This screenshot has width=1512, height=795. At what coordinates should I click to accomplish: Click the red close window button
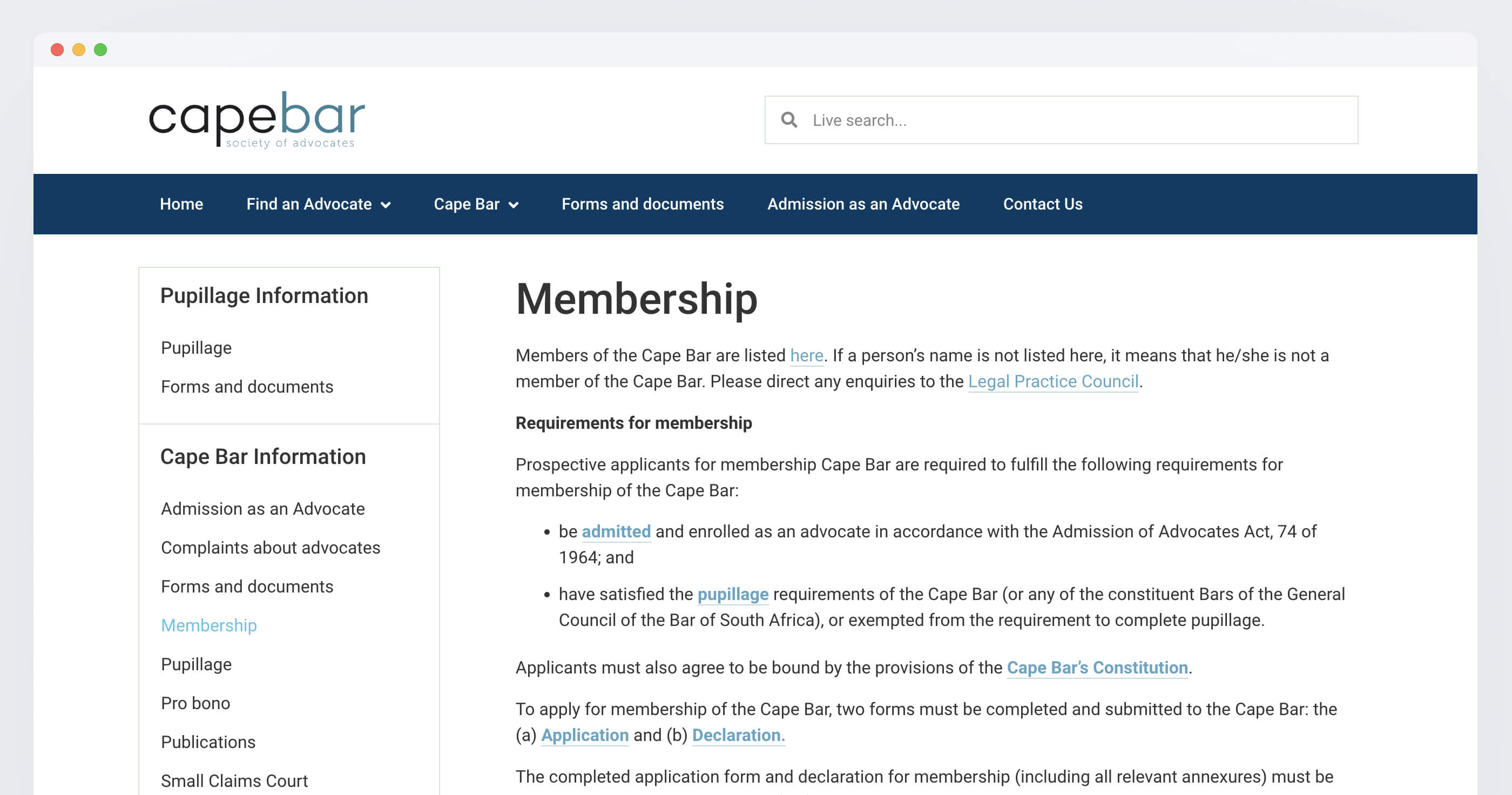57,50
